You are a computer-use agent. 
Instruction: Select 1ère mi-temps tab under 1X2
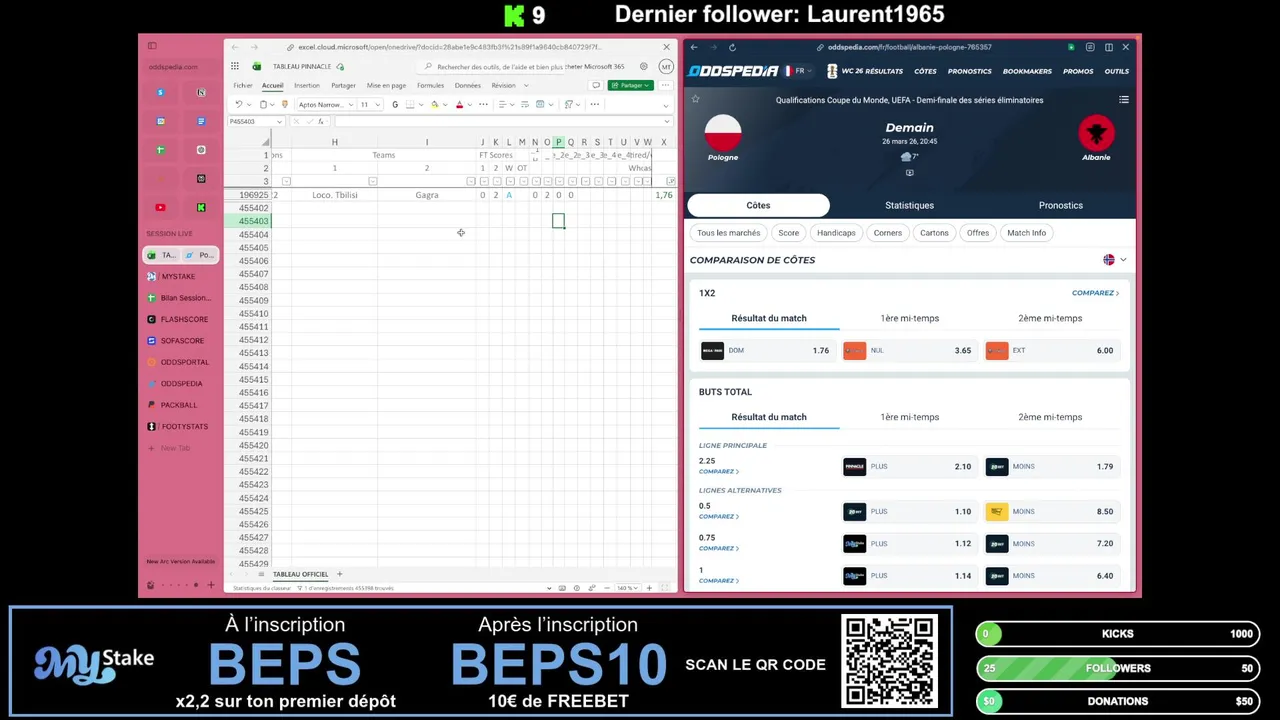pos(909,318)
